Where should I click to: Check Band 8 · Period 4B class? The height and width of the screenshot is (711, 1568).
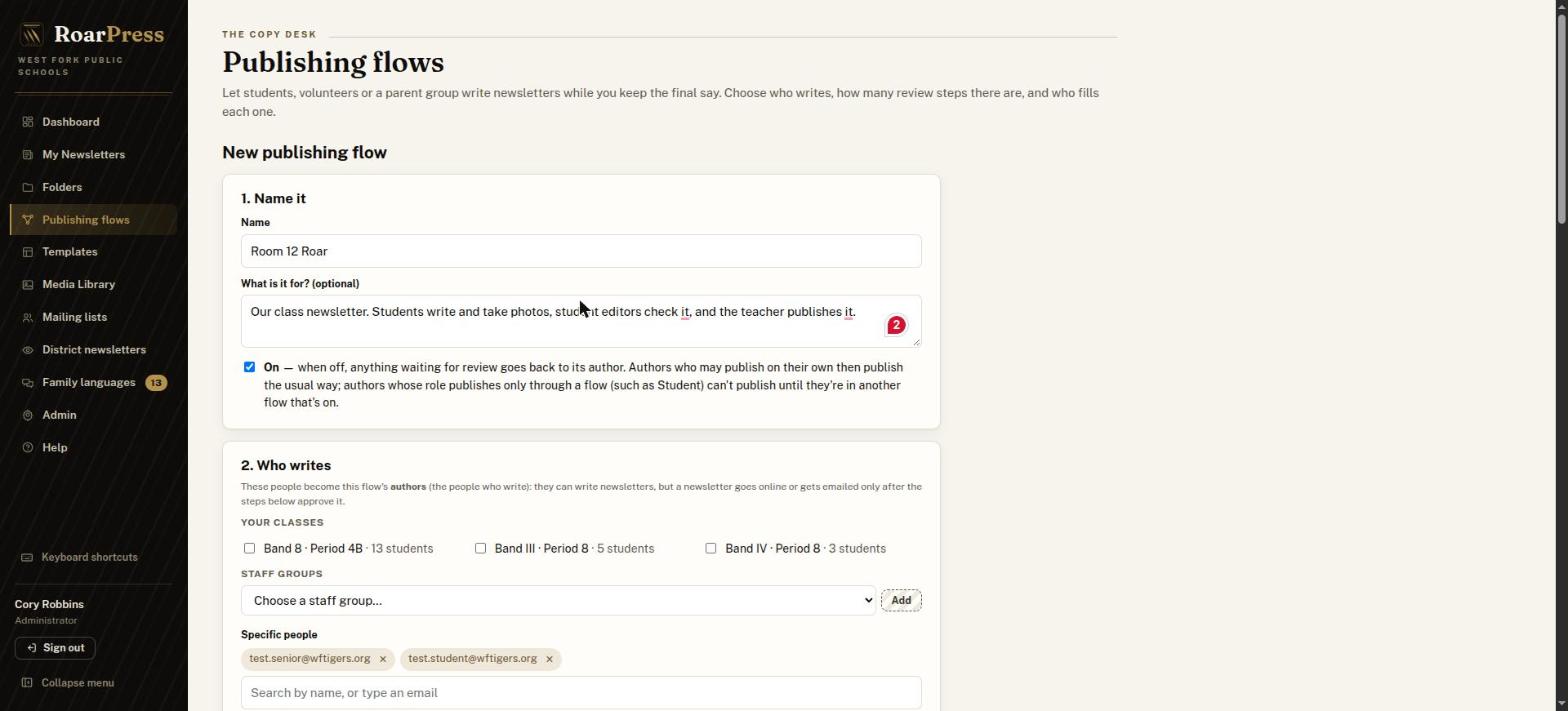click(249, 548)
